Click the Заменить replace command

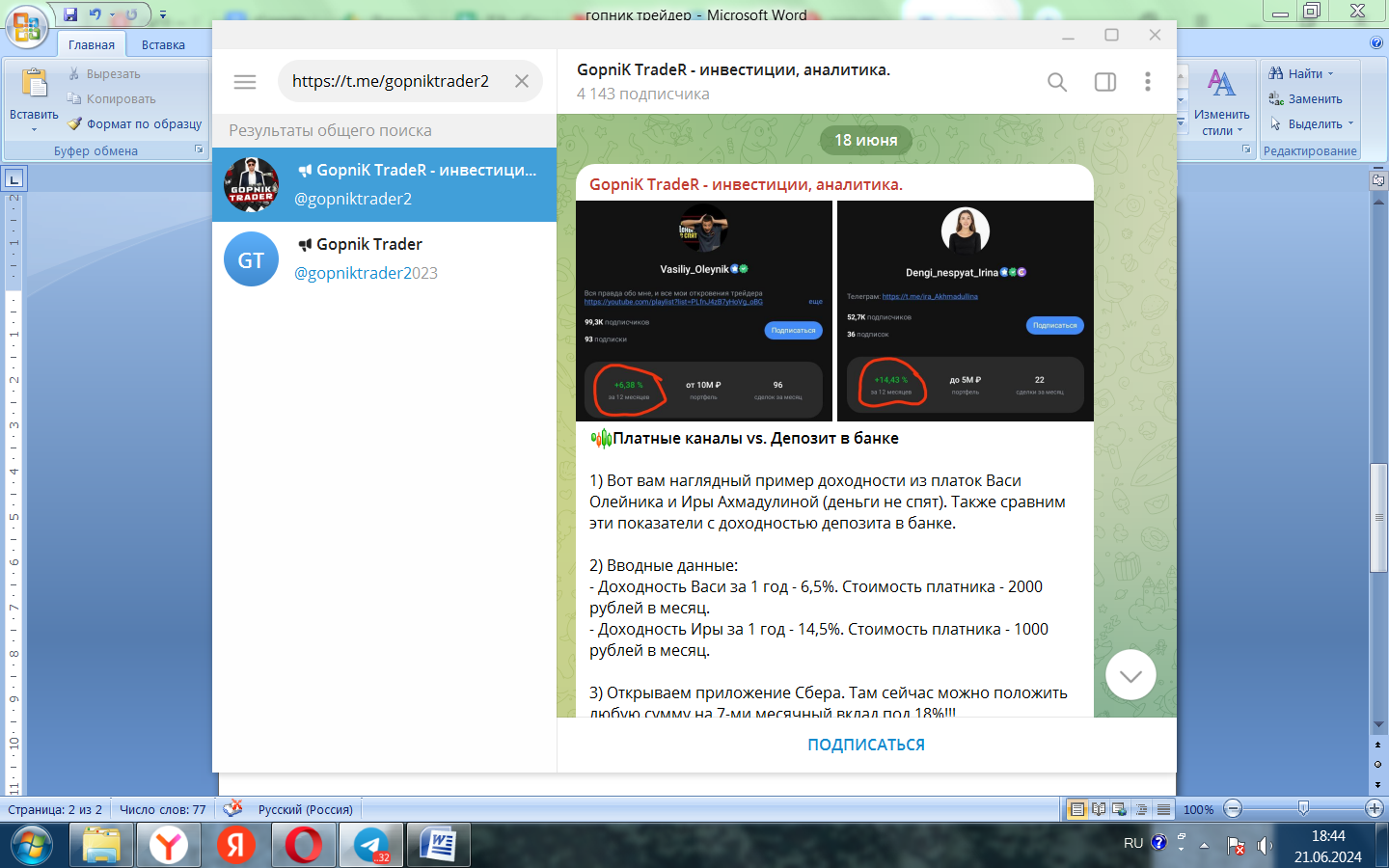[x=1305, y=98]
